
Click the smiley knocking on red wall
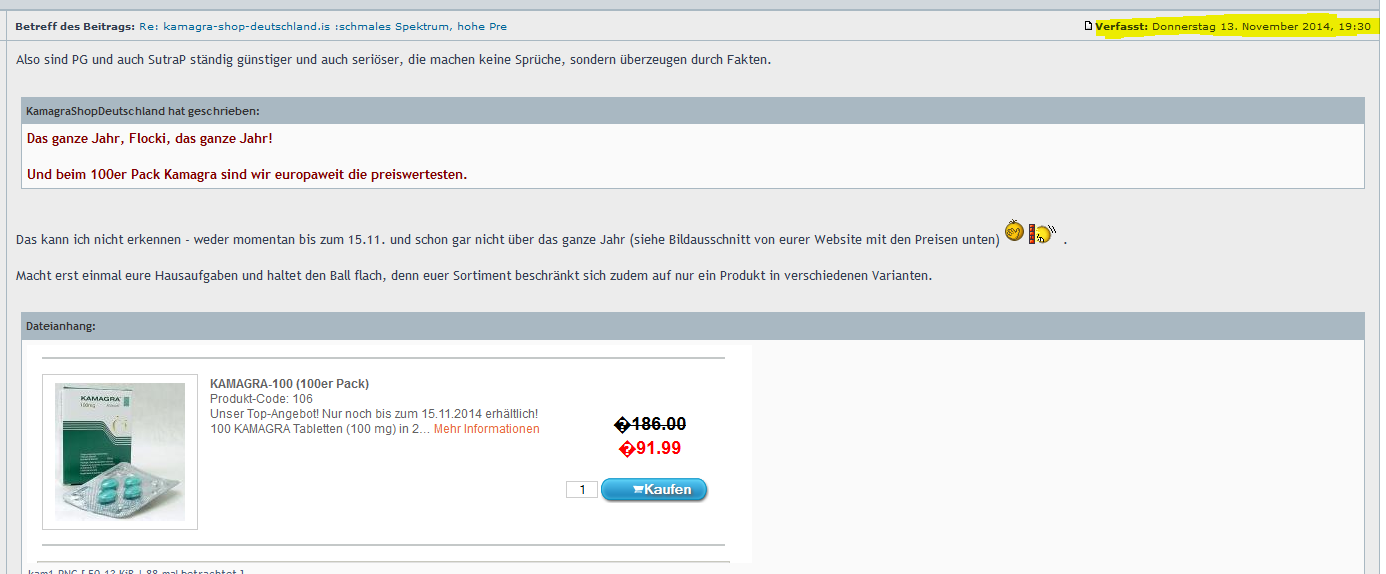pyautogui.click(x=1042, y=234)
